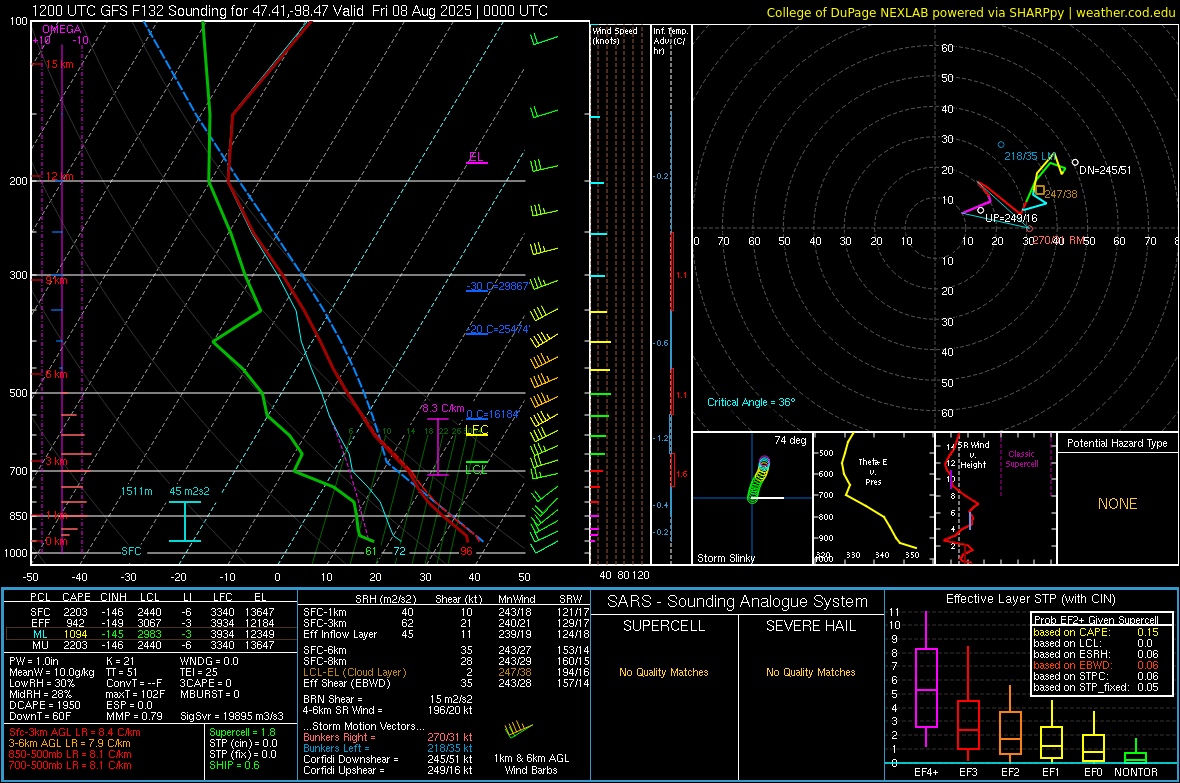Screen dimensions: 1180x783
Task: Click the green surface dewpoint value '61'
Action: 370,551
